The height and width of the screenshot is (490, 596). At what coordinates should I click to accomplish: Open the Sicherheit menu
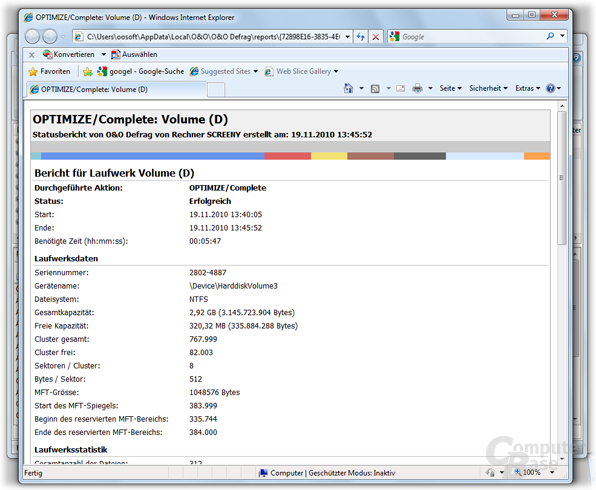tap(488, 88)
